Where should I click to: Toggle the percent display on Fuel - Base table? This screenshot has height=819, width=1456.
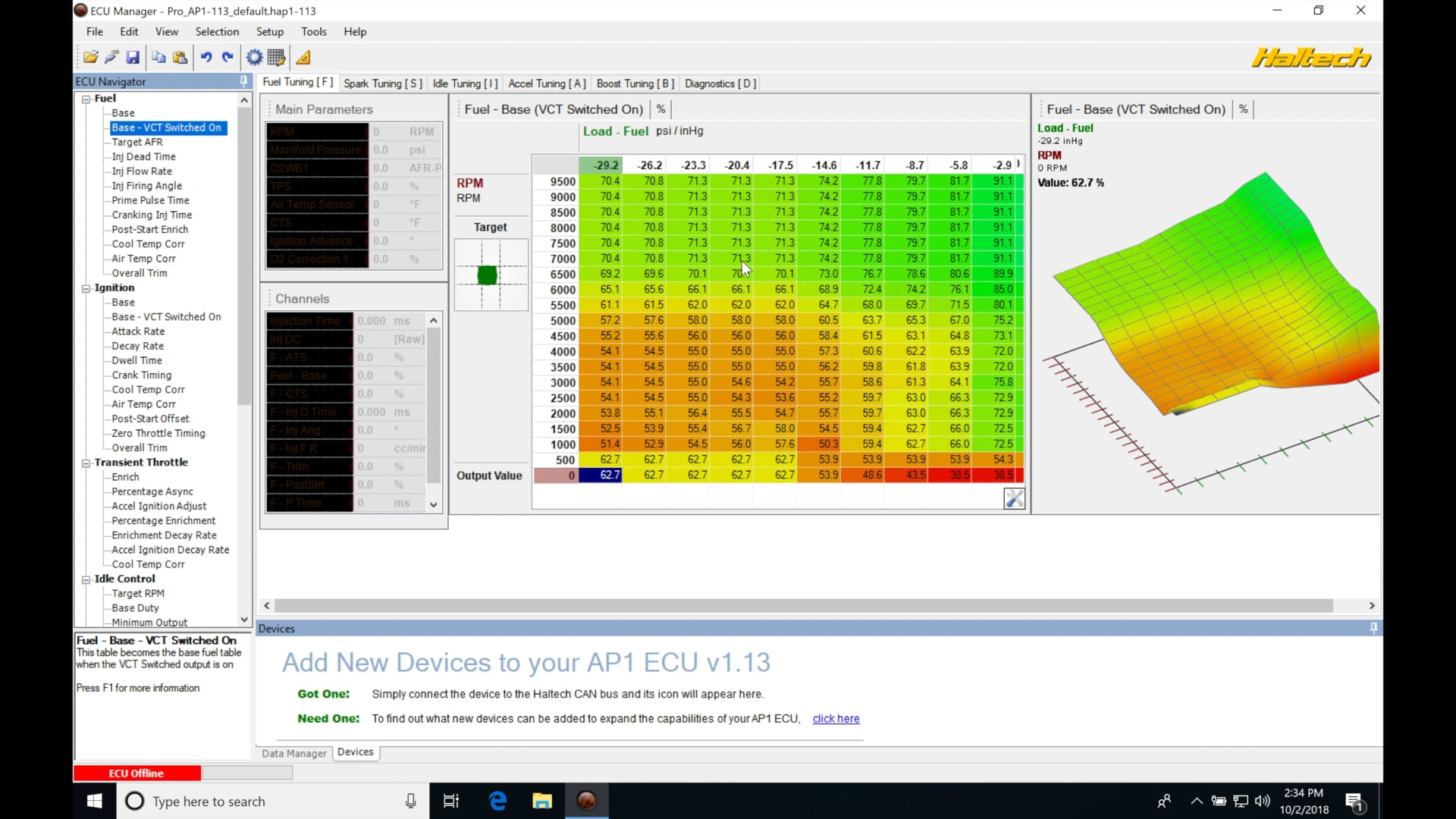point(661,108)
